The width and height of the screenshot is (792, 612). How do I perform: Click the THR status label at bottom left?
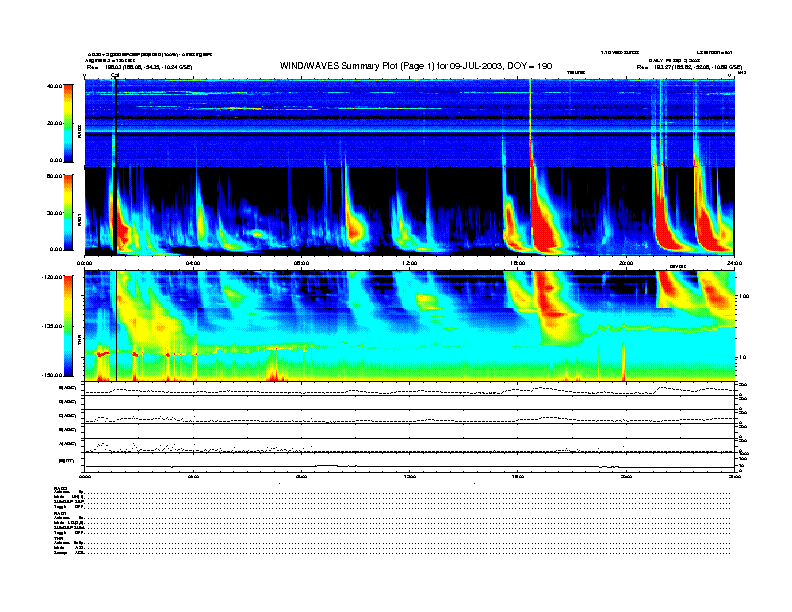[x=59, y=538]
